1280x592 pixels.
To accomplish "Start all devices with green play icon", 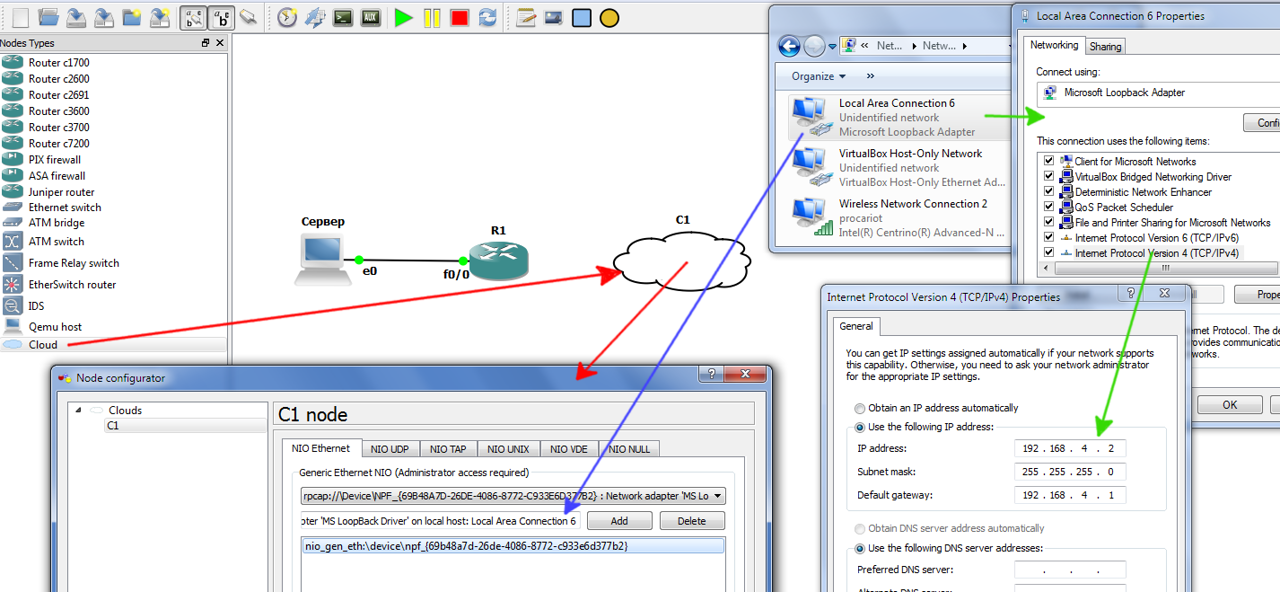I will [x=404, y=17].
